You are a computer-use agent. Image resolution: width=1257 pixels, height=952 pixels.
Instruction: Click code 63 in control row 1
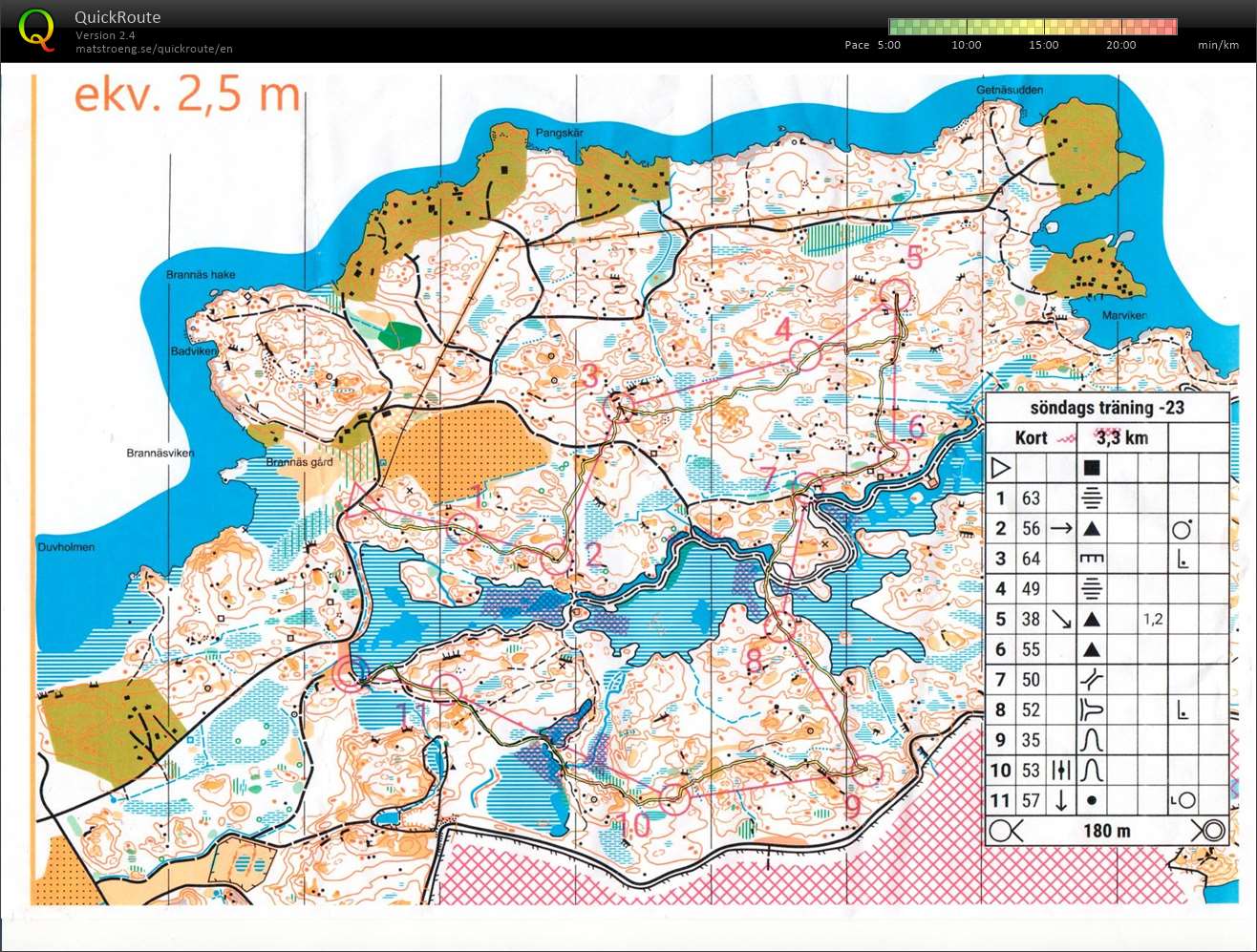coord(1031,498)
